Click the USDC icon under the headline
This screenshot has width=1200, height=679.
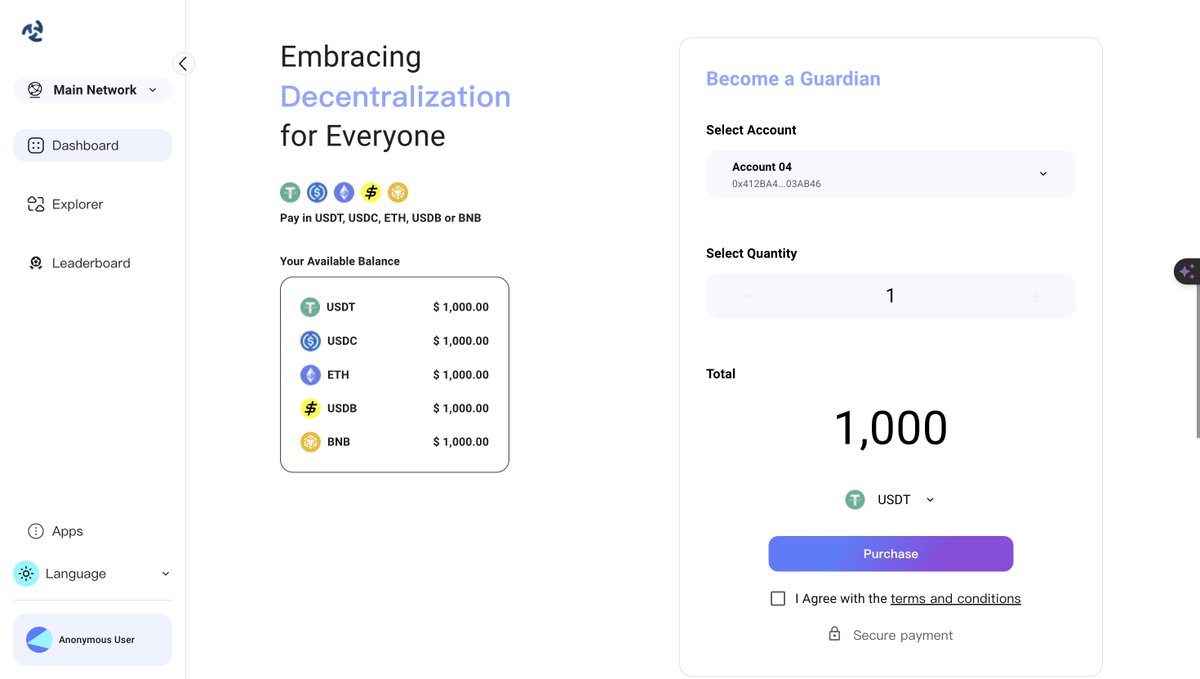coord(317,192)
